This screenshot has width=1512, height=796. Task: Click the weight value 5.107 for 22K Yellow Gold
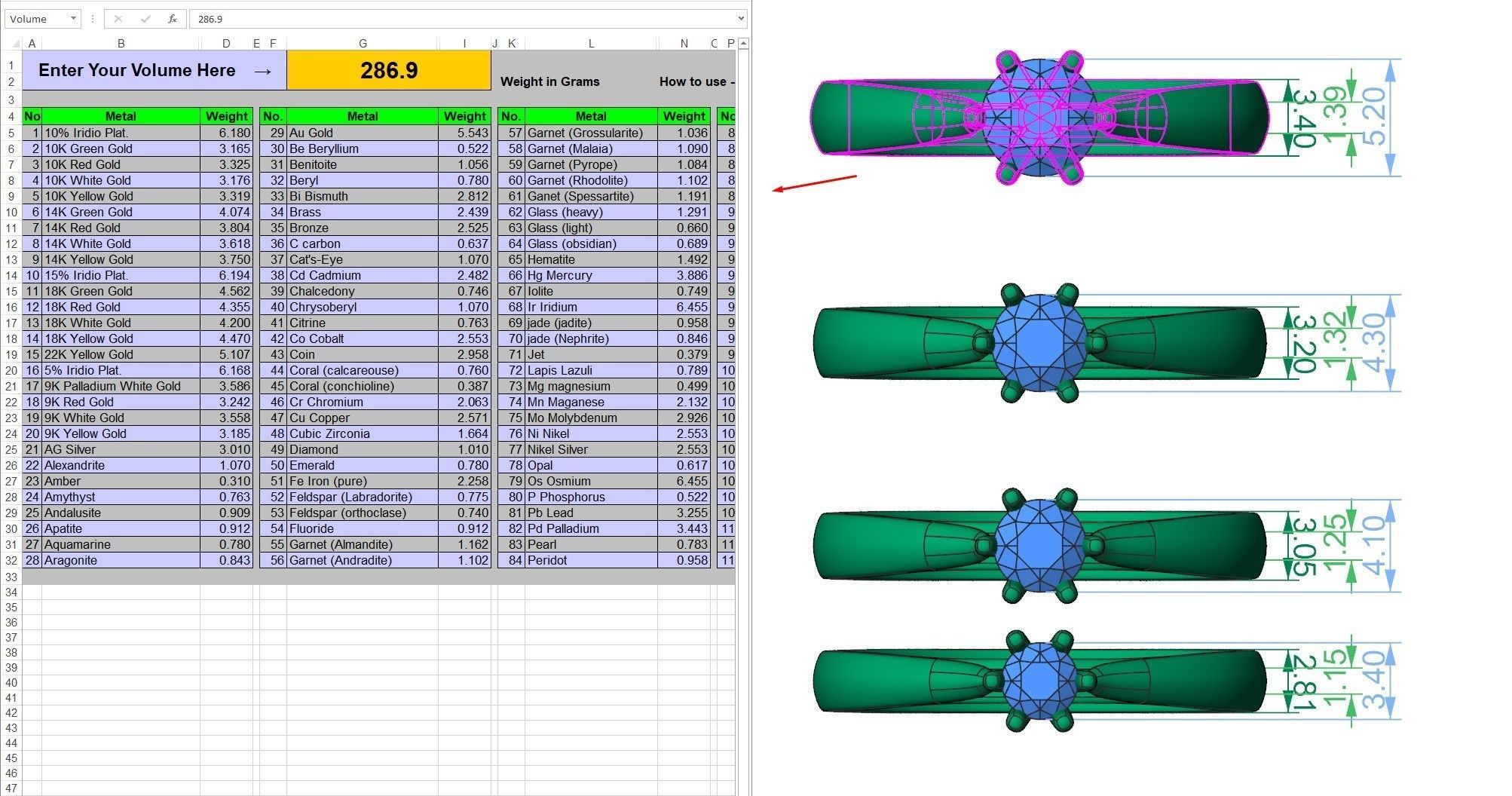tap(226, 354)
